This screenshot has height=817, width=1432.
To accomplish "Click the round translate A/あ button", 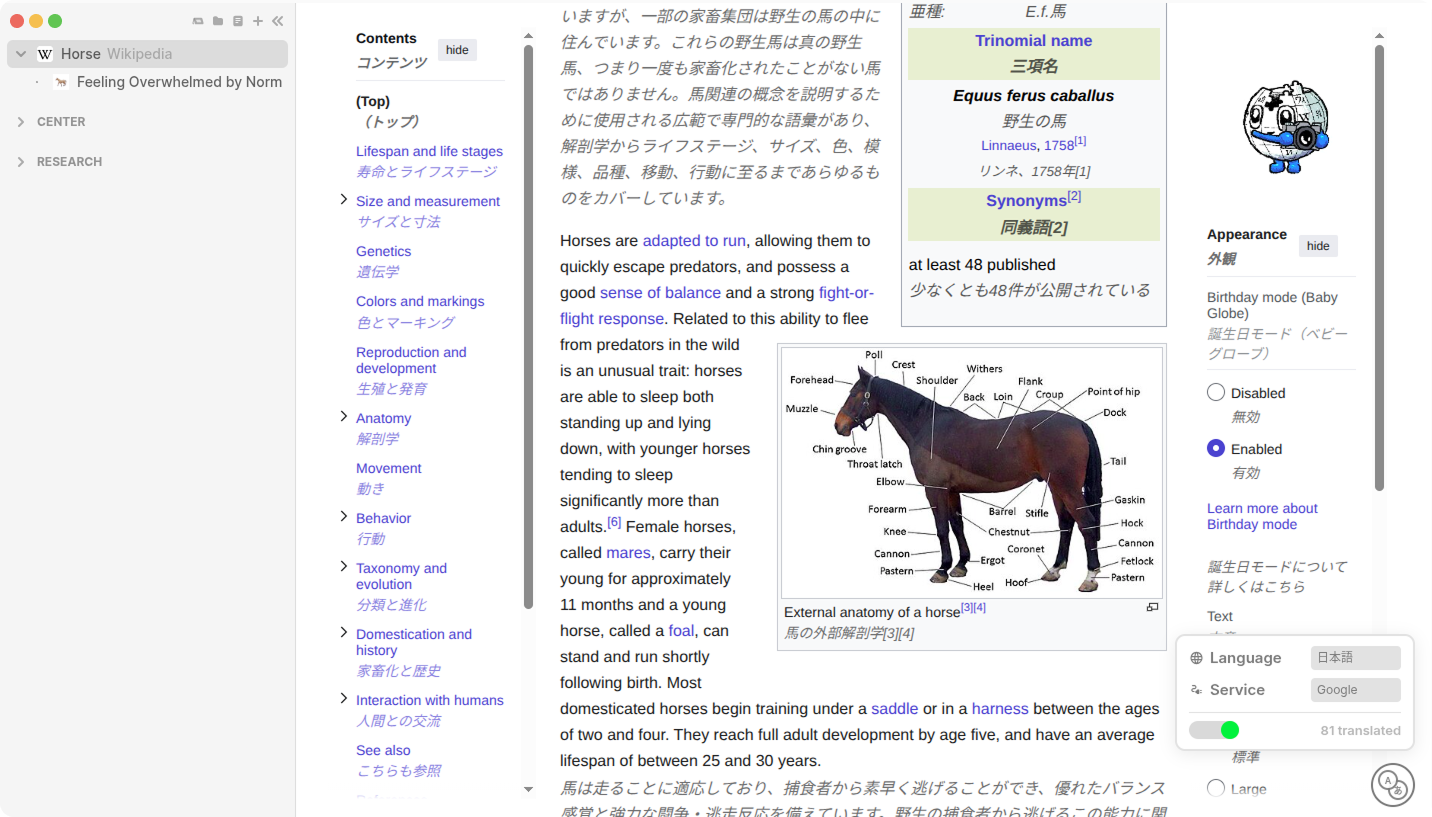I will click(1392, 784).
